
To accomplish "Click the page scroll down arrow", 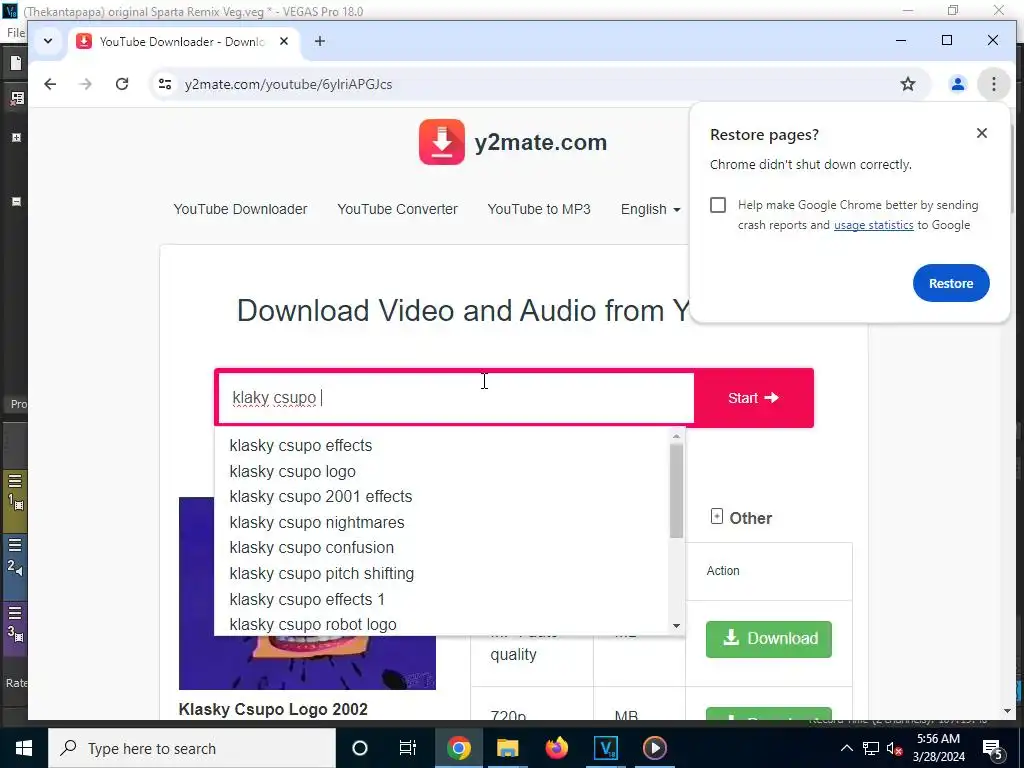I will pyautogui.click(x=1006, y=711).
